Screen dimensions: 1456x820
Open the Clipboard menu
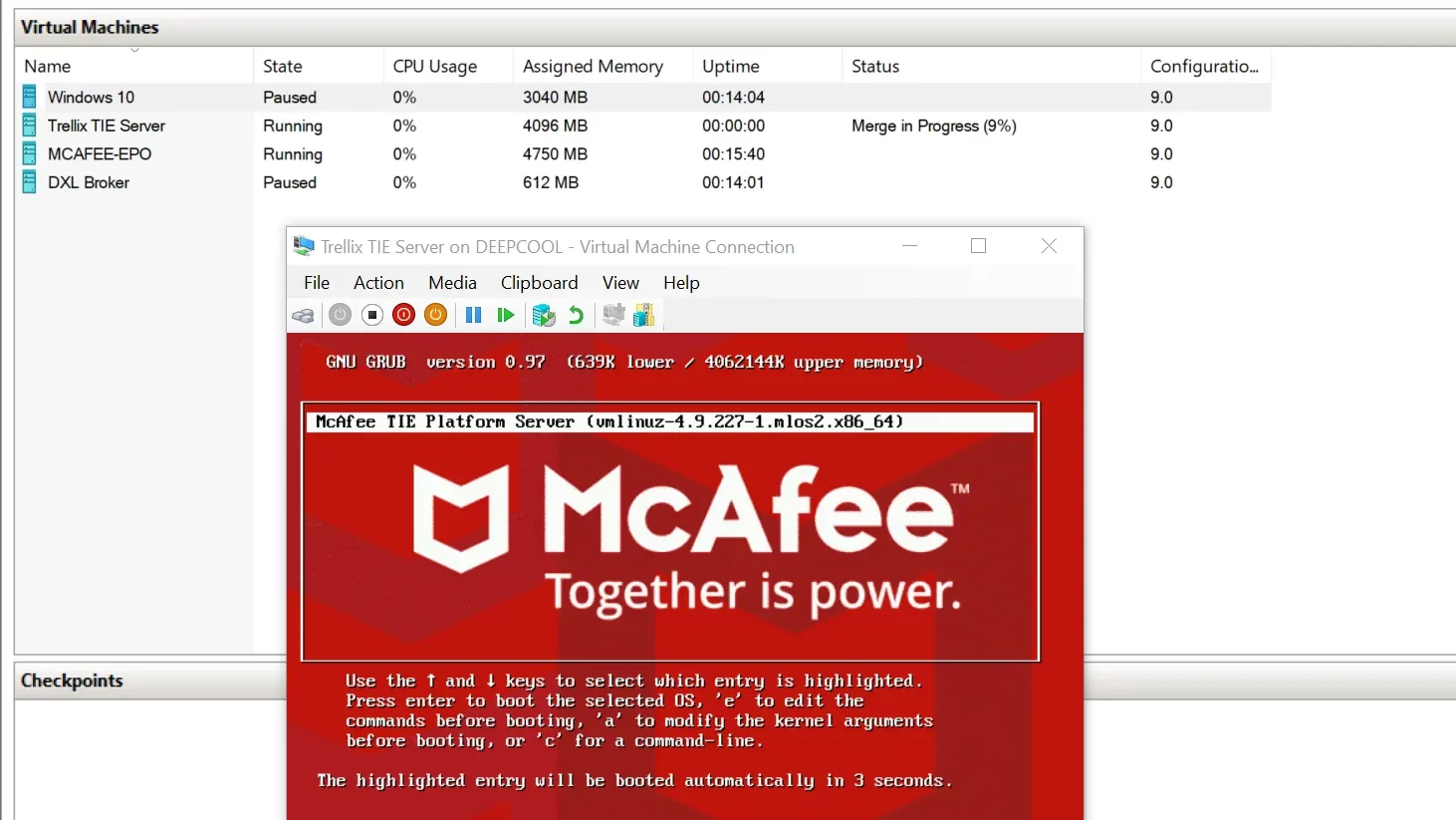tap(539, 283)
